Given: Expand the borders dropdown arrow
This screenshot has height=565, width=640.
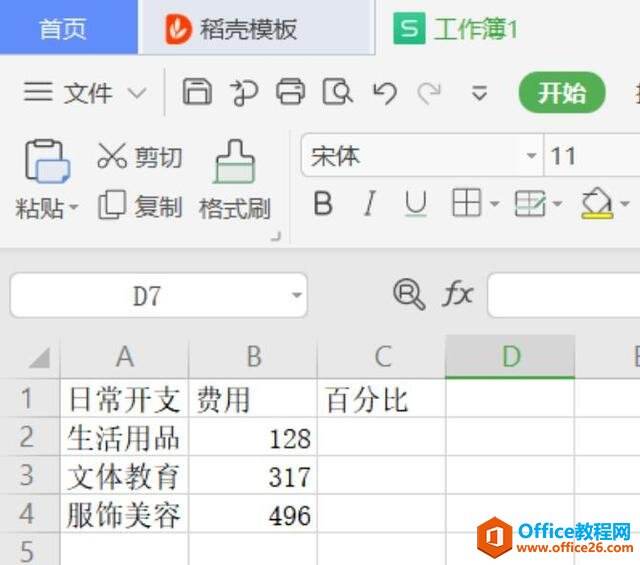Looking at the screenshot, I should 494,203.
